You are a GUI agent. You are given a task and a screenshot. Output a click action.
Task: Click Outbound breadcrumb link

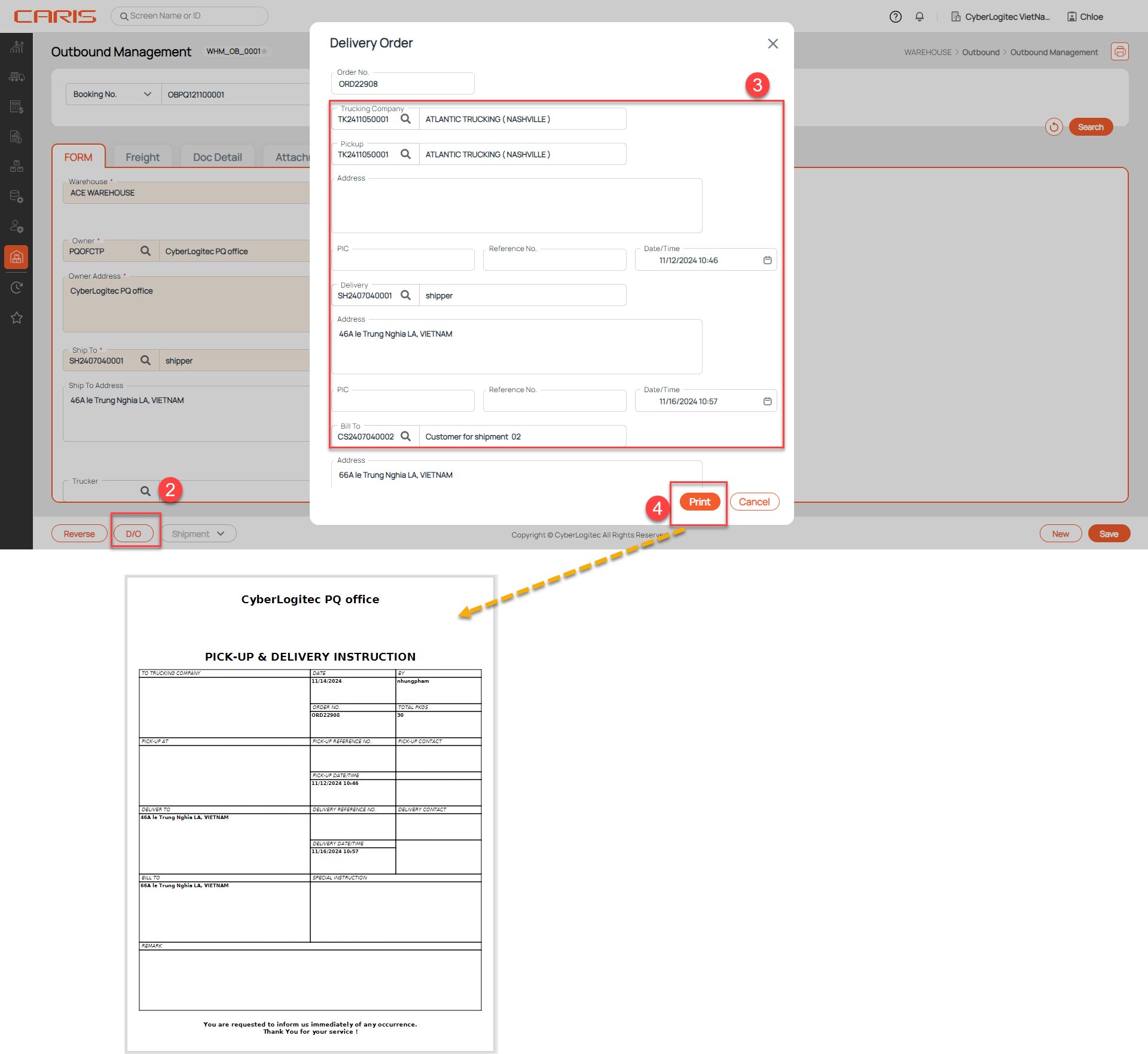[x=981, y=53]
